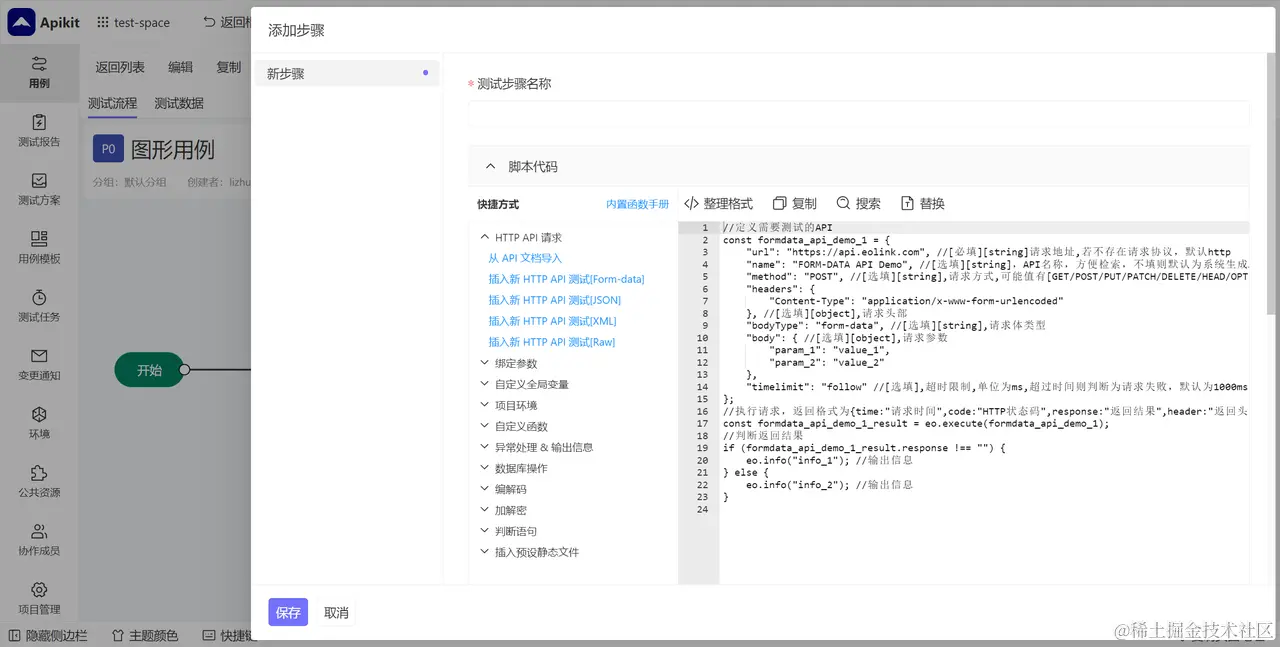This screenshot has width=1280, height=647.
Task: Click the 整理格式 format code button
Action: [x=718, y=203]
